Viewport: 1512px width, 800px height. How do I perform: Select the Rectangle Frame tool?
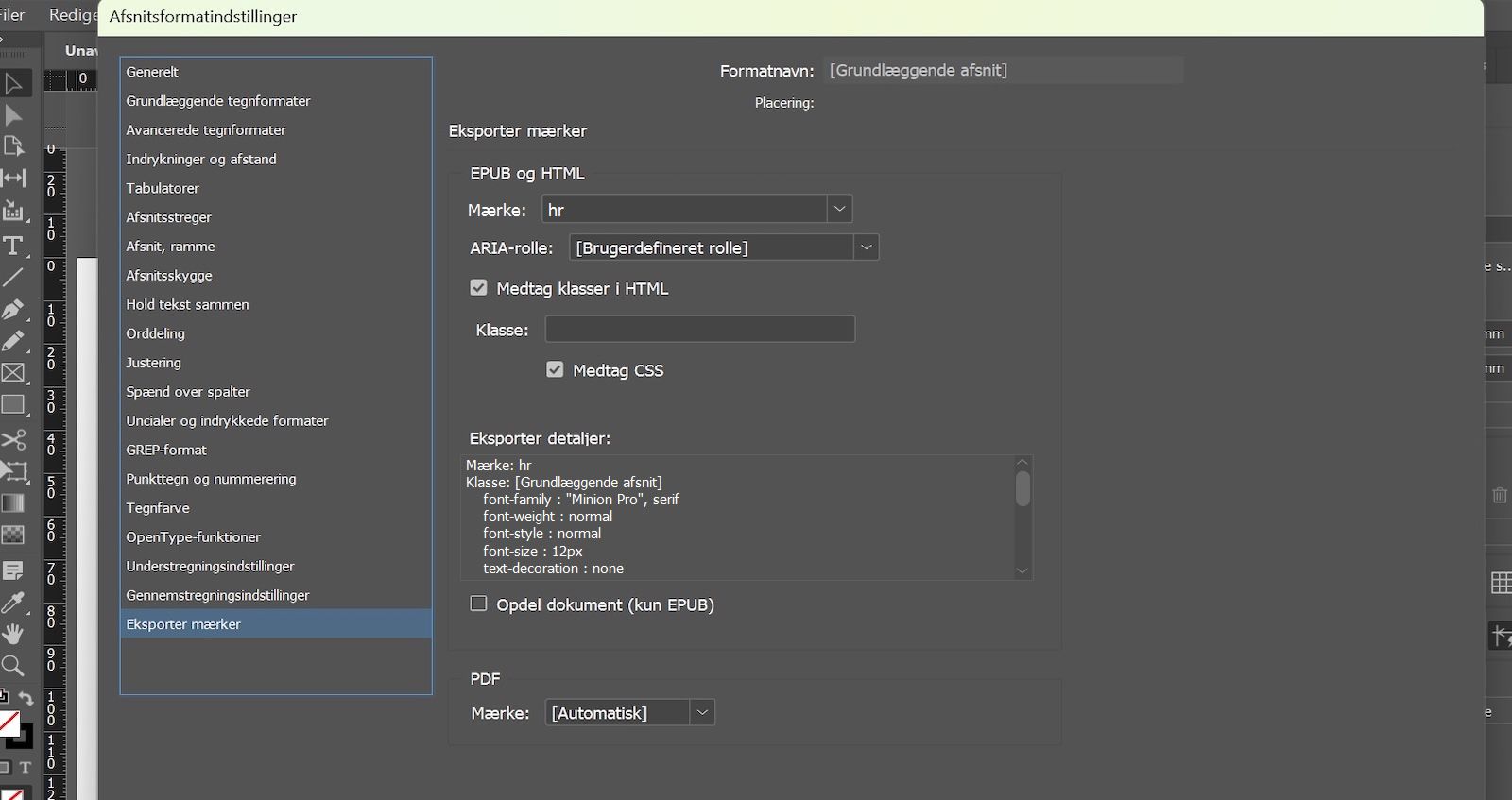tap(13, 373)
